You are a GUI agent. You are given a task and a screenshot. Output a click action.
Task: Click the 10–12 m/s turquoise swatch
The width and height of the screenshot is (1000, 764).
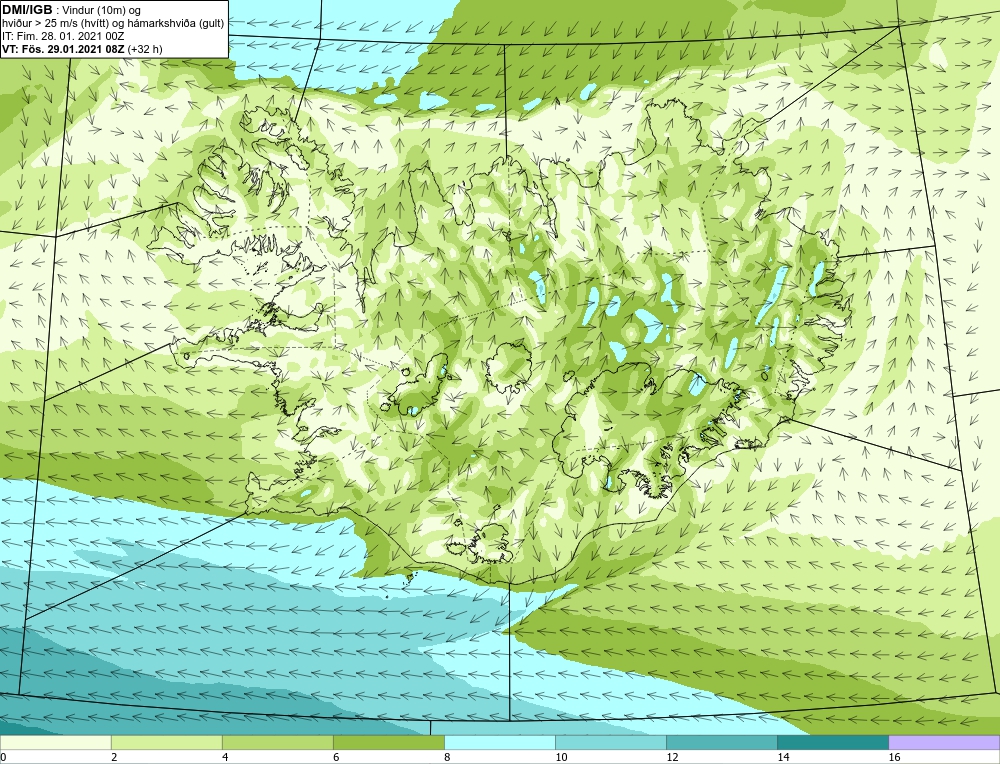pyautogui.click(x=610, y=742)
